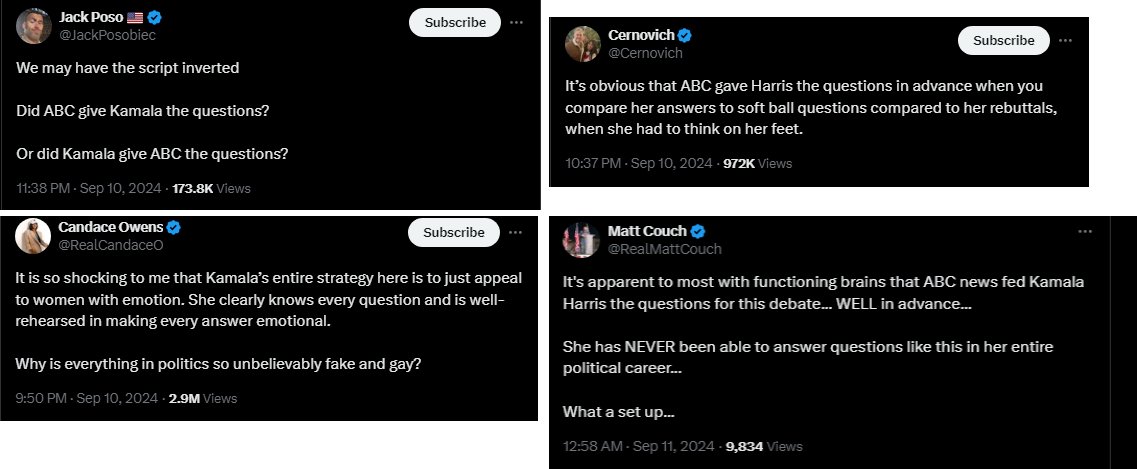1137x469 pixels.
Task: Open Jack Poso's profile picture
Action: 34,26
